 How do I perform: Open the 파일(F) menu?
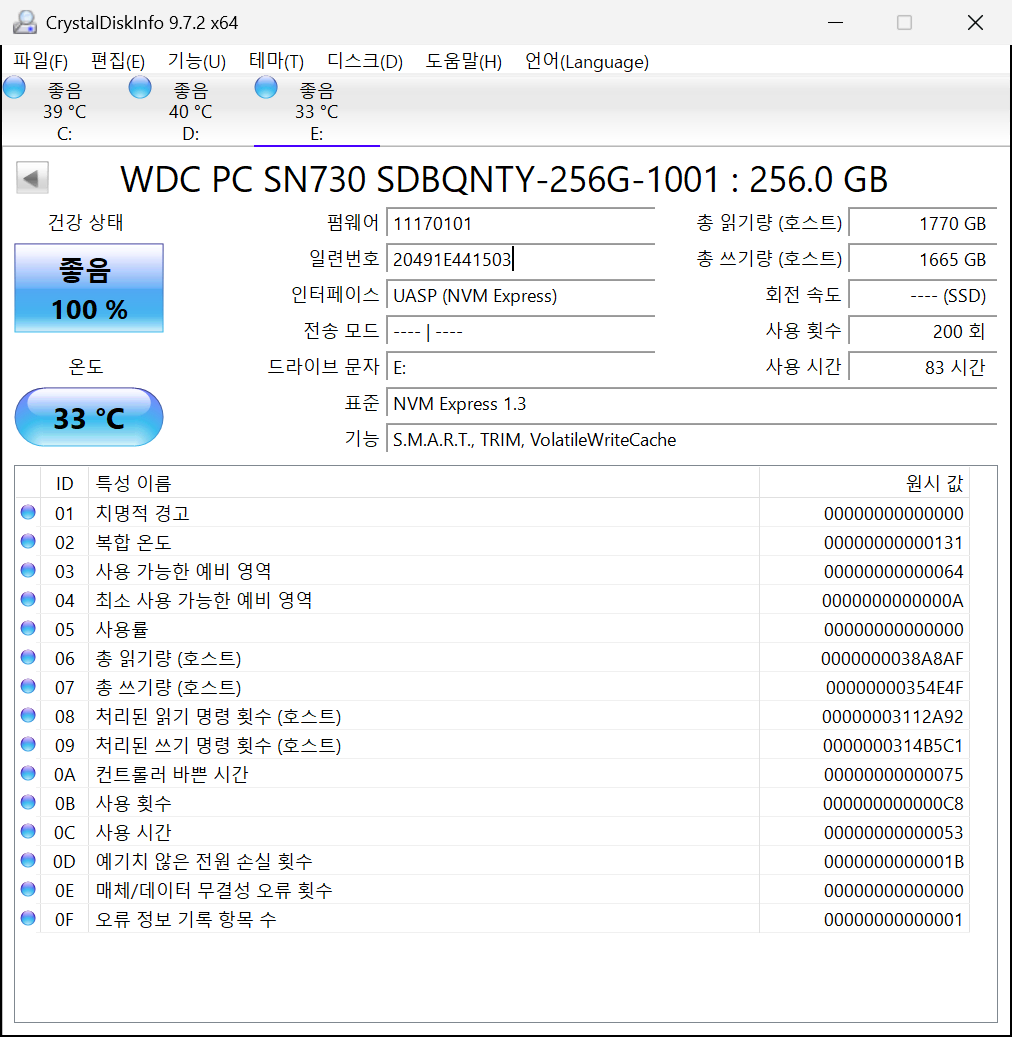pyautogui.click(x=41, y=62)
